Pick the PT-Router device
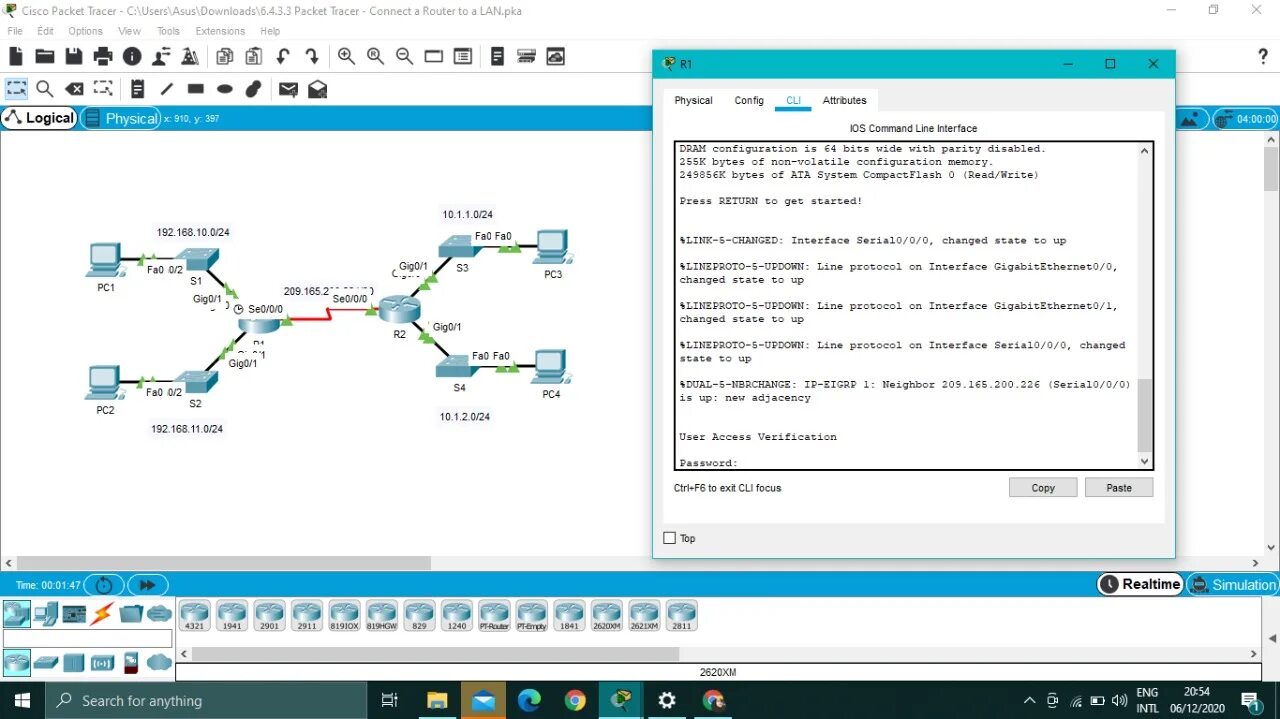1280x719 pixels. 494,616
